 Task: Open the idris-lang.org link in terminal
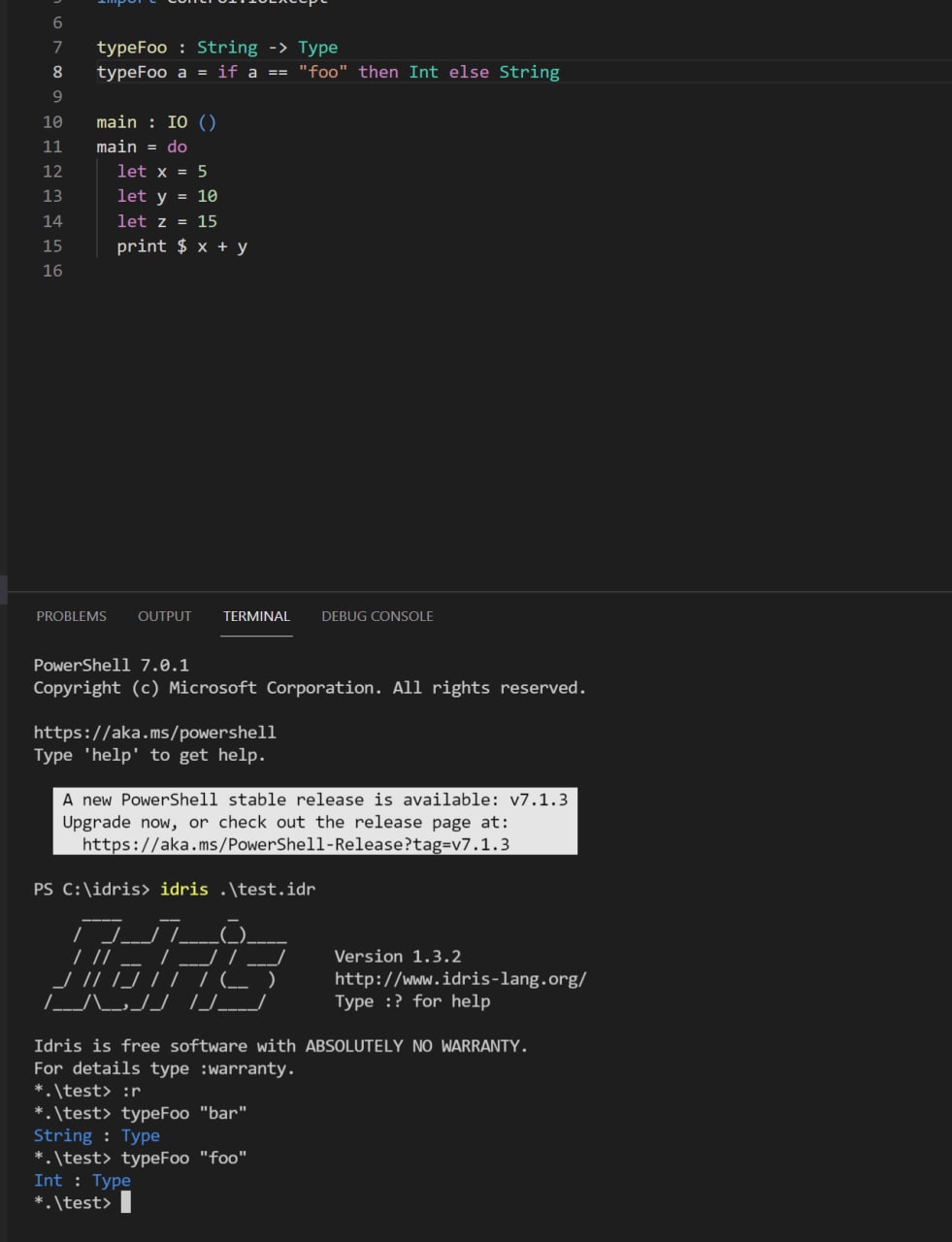pyautogui.click(x=460, y=979)
